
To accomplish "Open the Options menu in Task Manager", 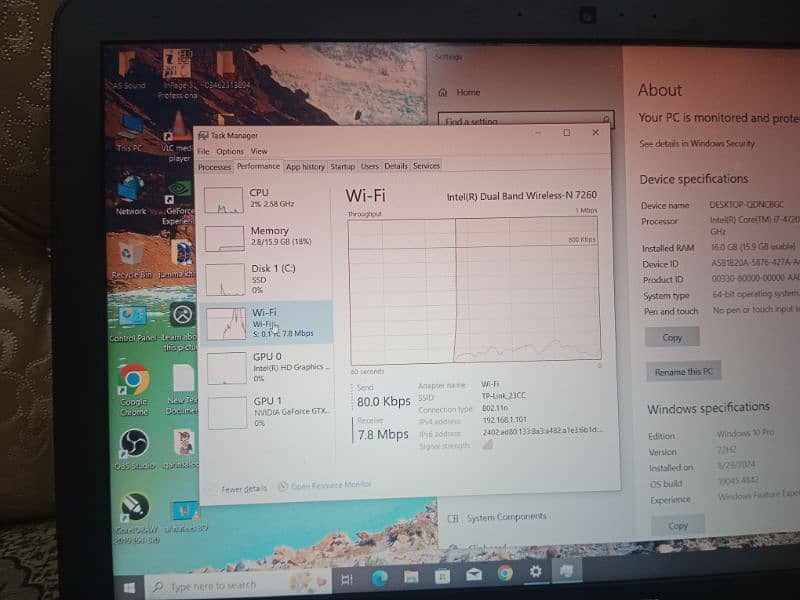I will coord(230,152).
